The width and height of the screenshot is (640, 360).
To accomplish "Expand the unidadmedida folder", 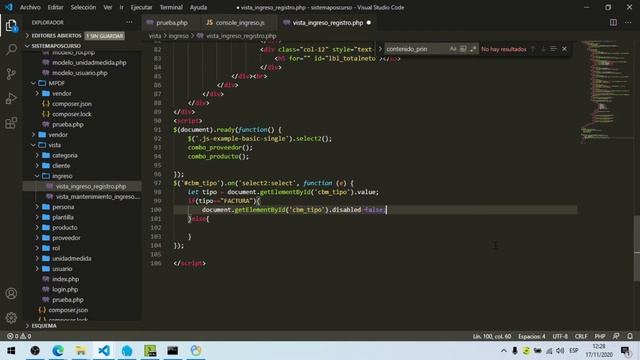I will click(71, 258).
